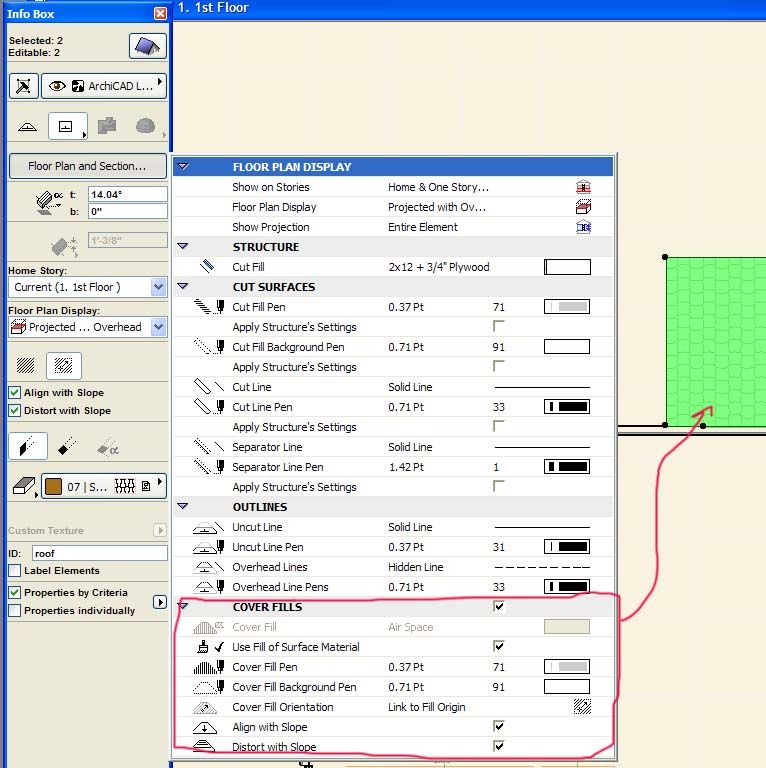
Task: Click the ID field containing roof
Action: point(99,553)
